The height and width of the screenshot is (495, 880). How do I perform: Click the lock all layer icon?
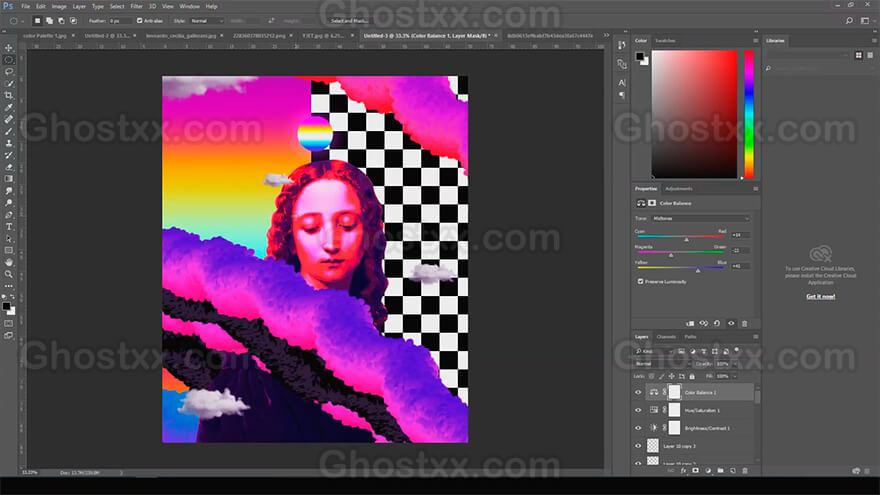(x=692, y=376)
